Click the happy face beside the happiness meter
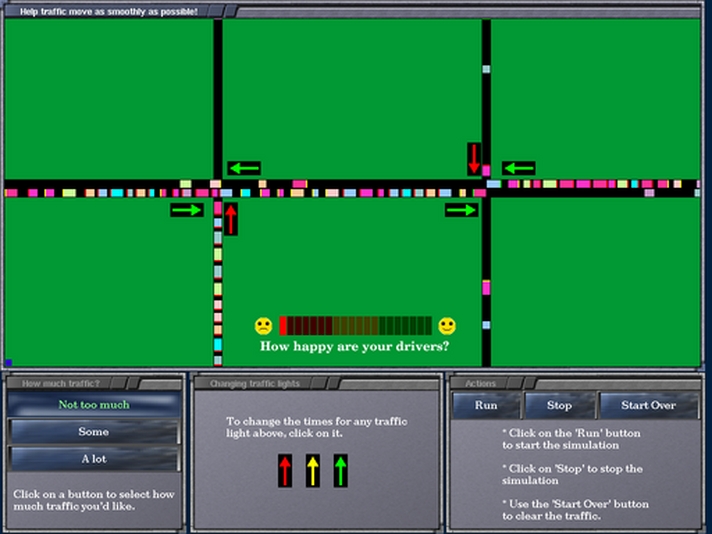The image size is (712, 534). click(x=447, y=326)
